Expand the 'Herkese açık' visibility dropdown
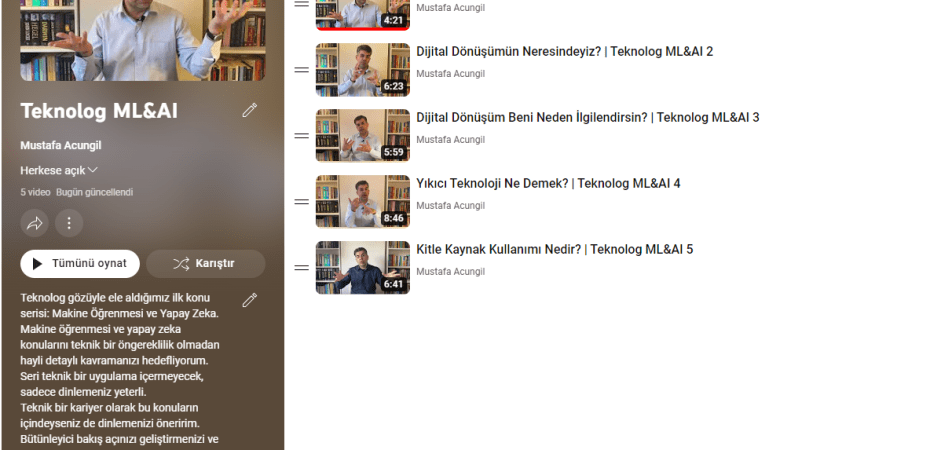 point(59,170)
